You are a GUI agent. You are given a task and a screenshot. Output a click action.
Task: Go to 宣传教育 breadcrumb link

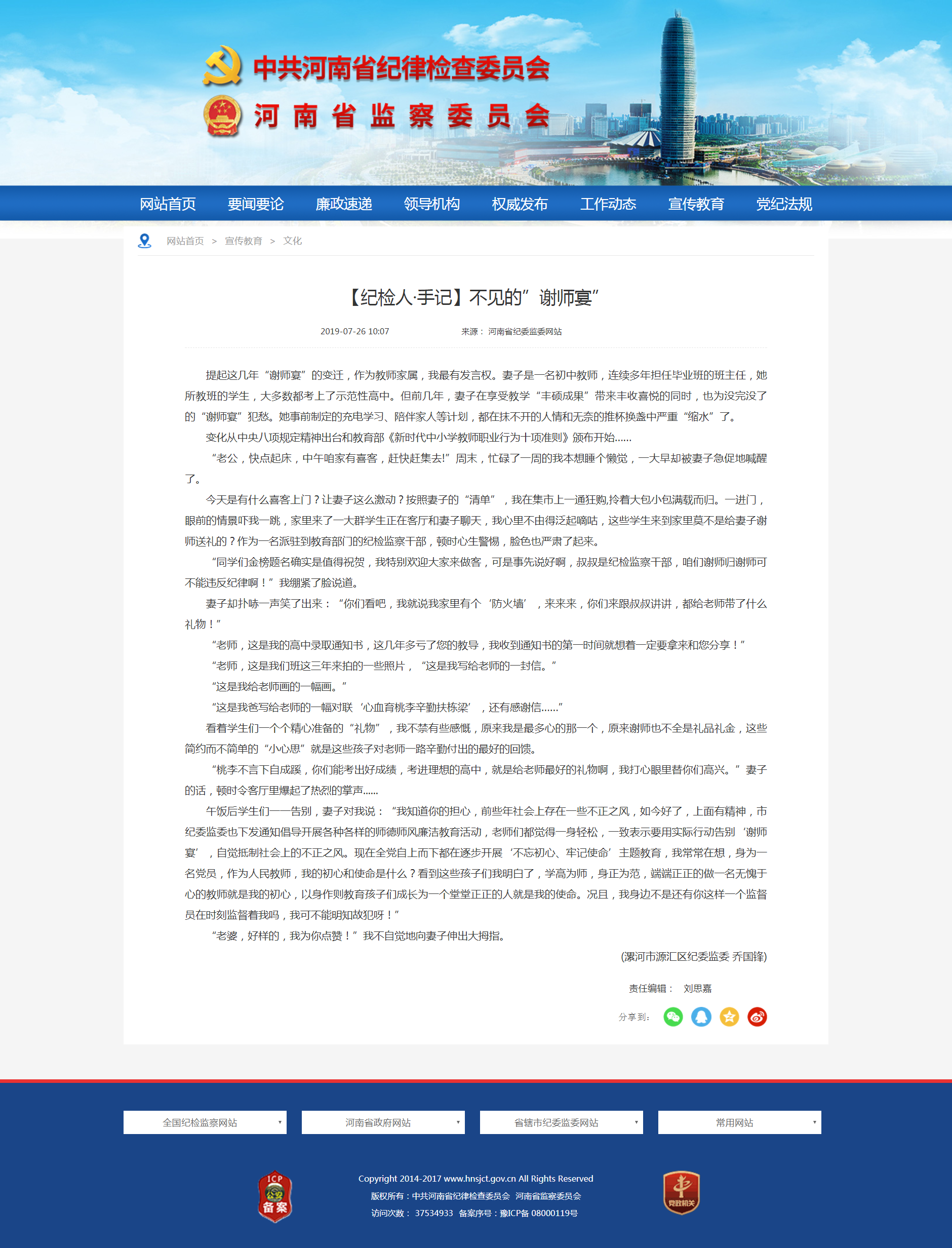tap(244, 241)
